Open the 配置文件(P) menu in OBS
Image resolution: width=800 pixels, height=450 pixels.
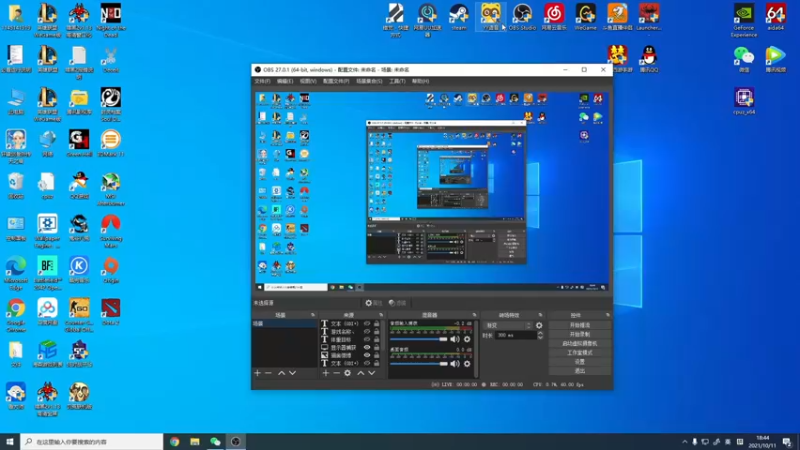[336, 81]
